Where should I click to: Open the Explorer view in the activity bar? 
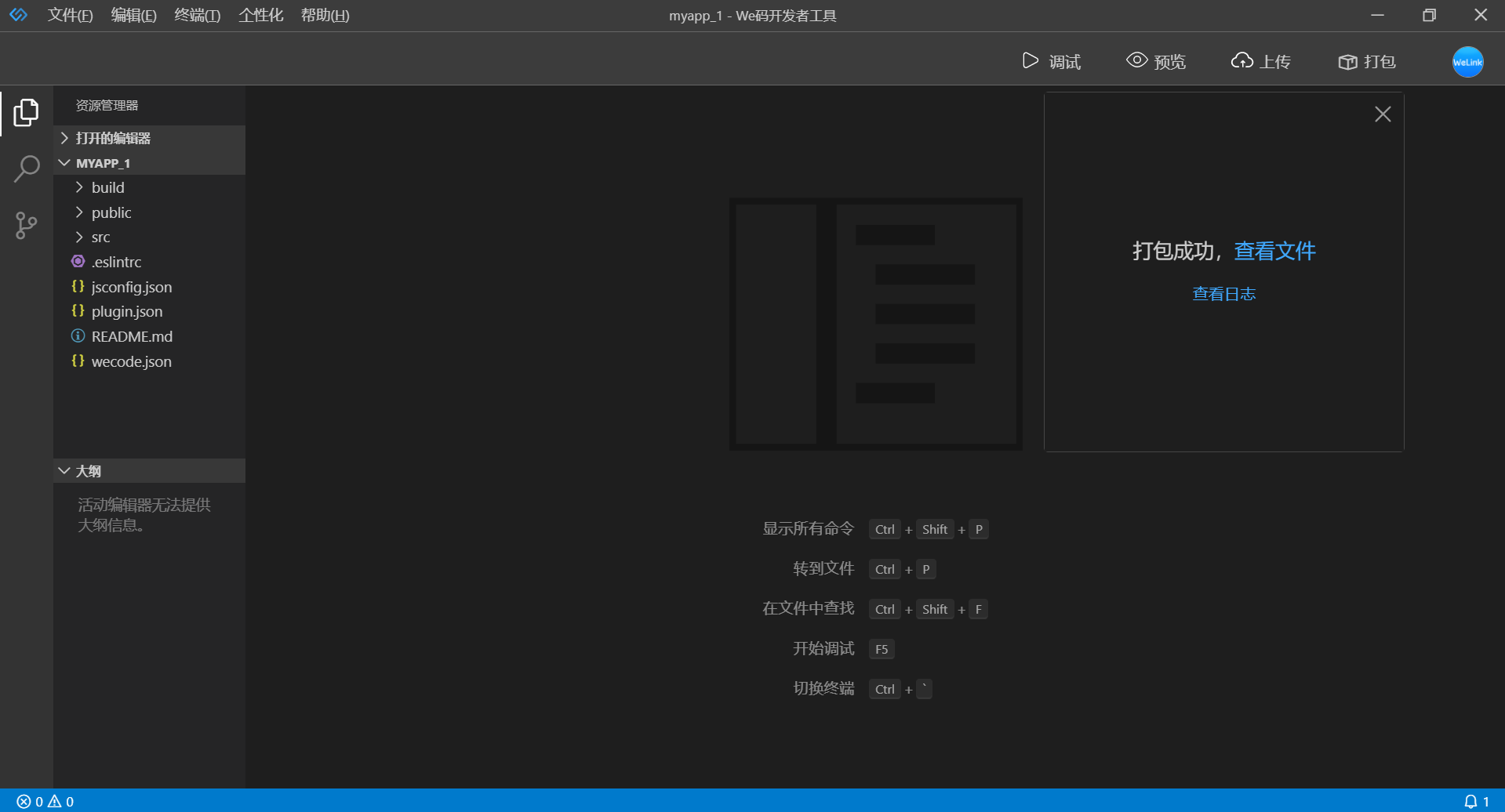tap(26, 113)
